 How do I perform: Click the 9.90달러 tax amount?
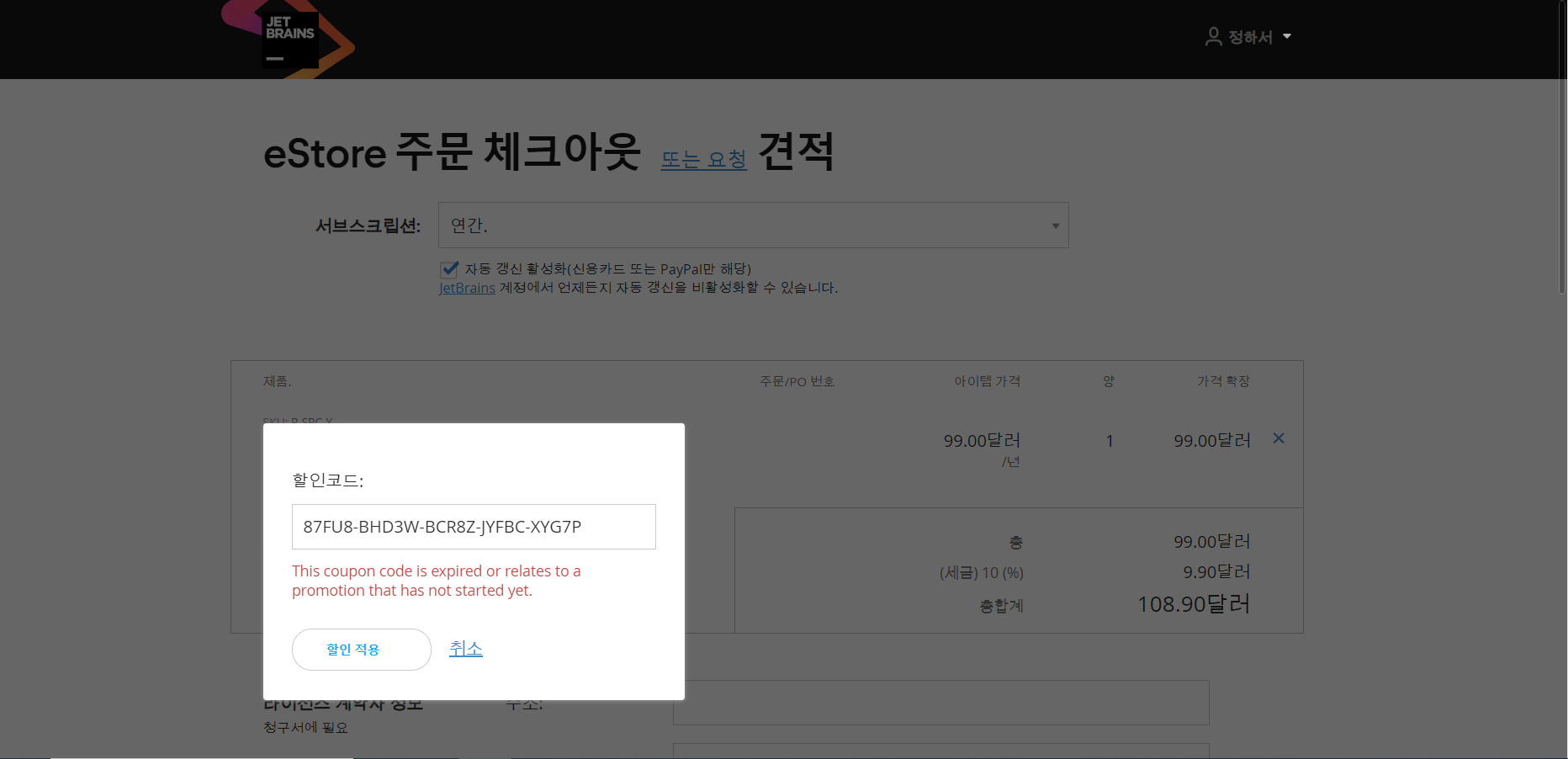[1216, 572]
